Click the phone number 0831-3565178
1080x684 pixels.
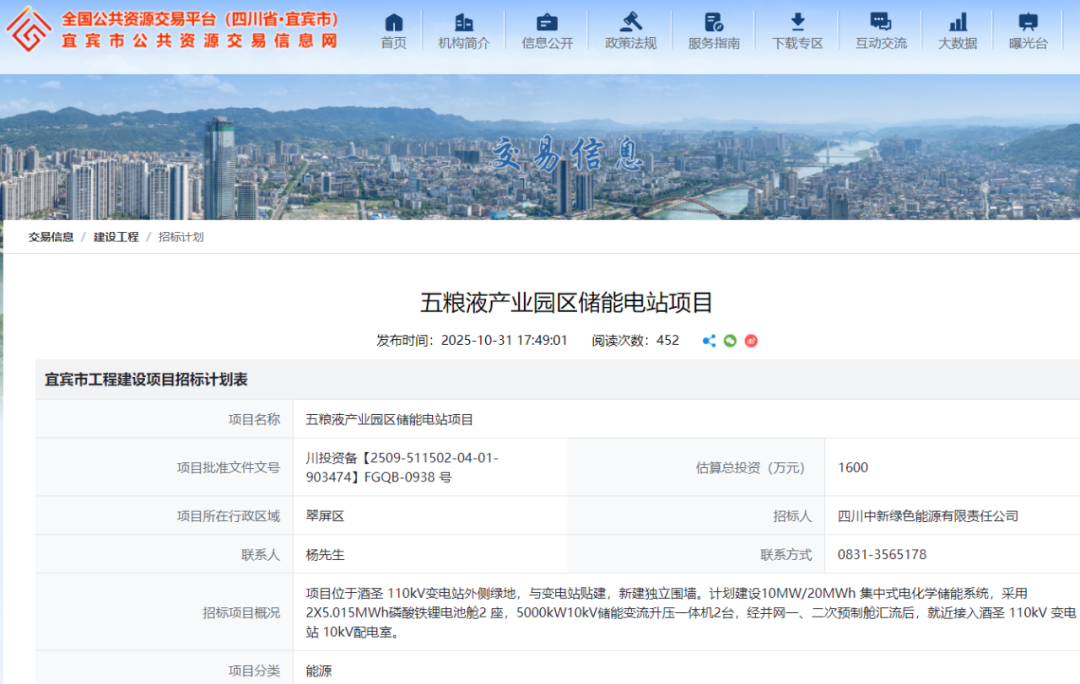pos(882,554)
